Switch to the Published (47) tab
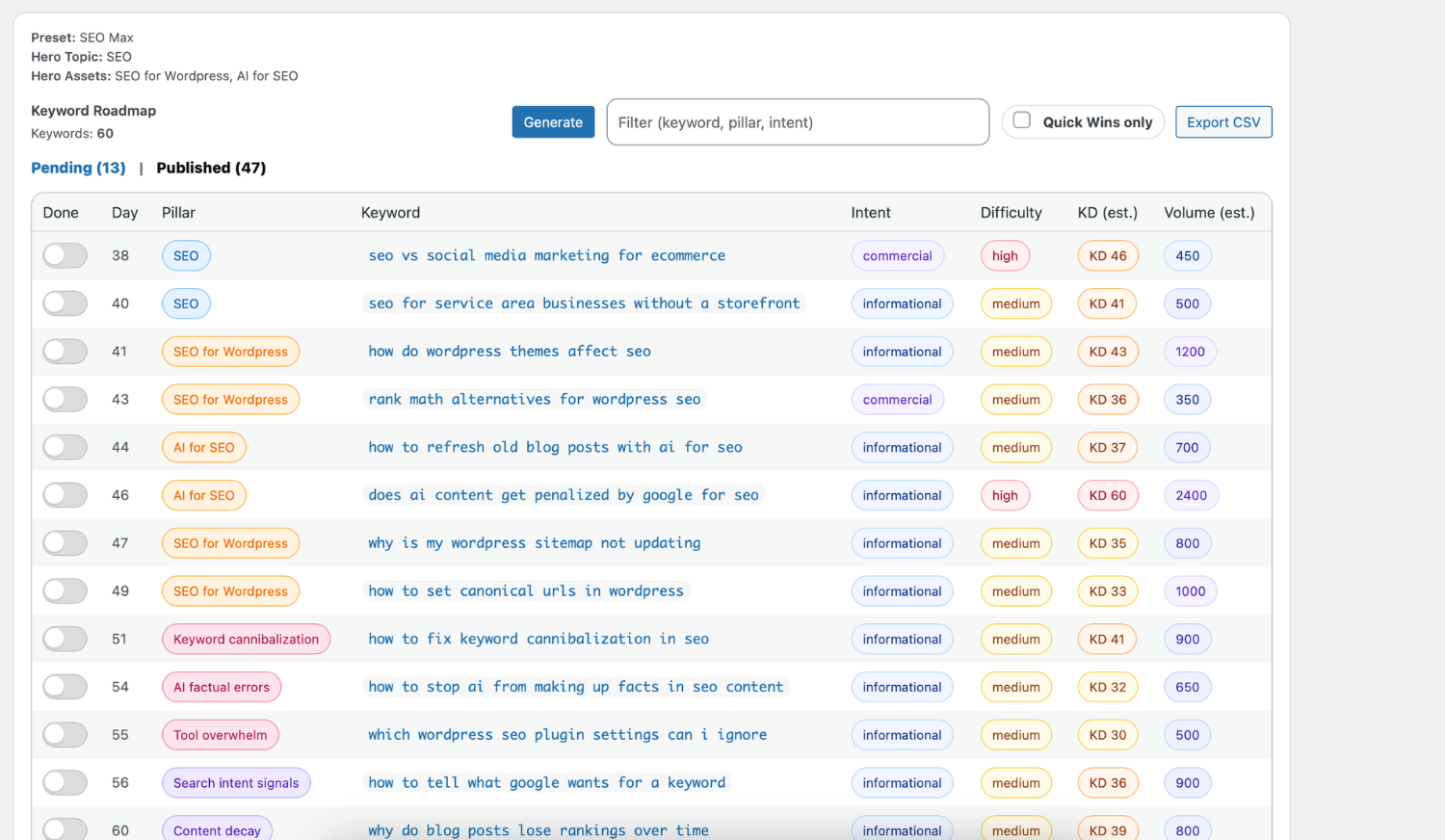This screenshot has height=840, width=1445. [x=211, y=168]
